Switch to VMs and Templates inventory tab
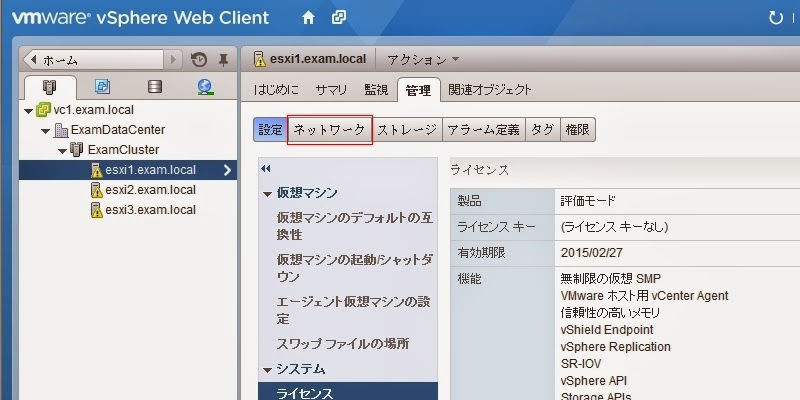This screenshot has width=800, height=400. pos(102,87)
